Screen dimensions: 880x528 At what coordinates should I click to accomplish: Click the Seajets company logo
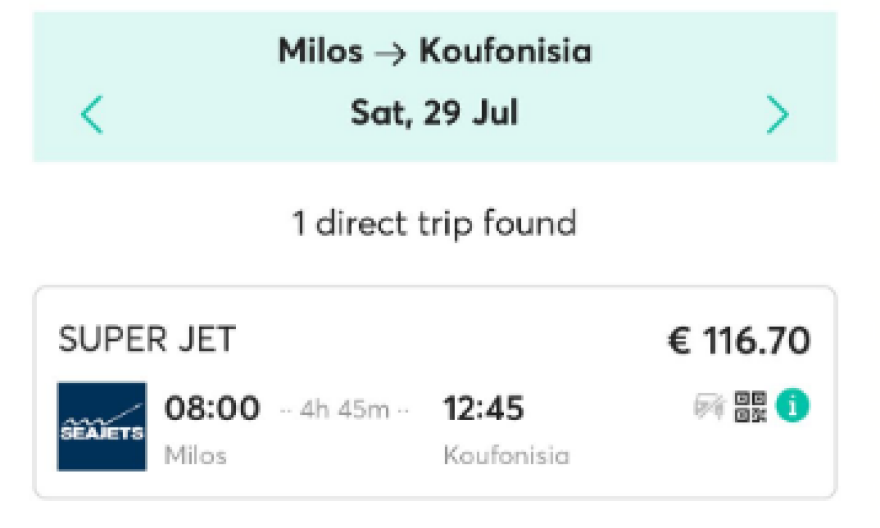tap(101, 426)
